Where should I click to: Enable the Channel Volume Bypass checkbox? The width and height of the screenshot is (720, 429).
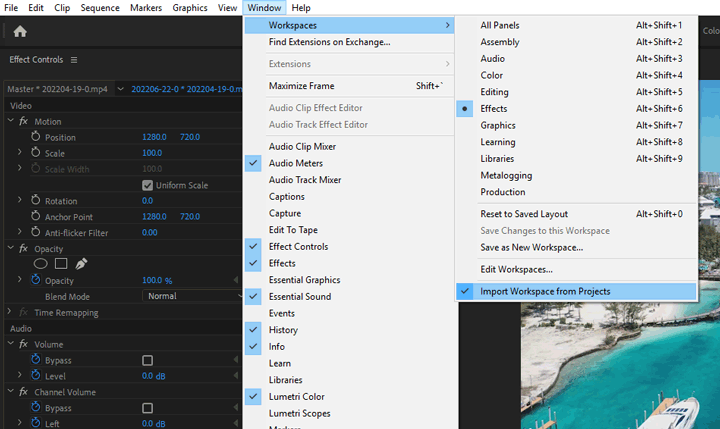click(148, 409)
